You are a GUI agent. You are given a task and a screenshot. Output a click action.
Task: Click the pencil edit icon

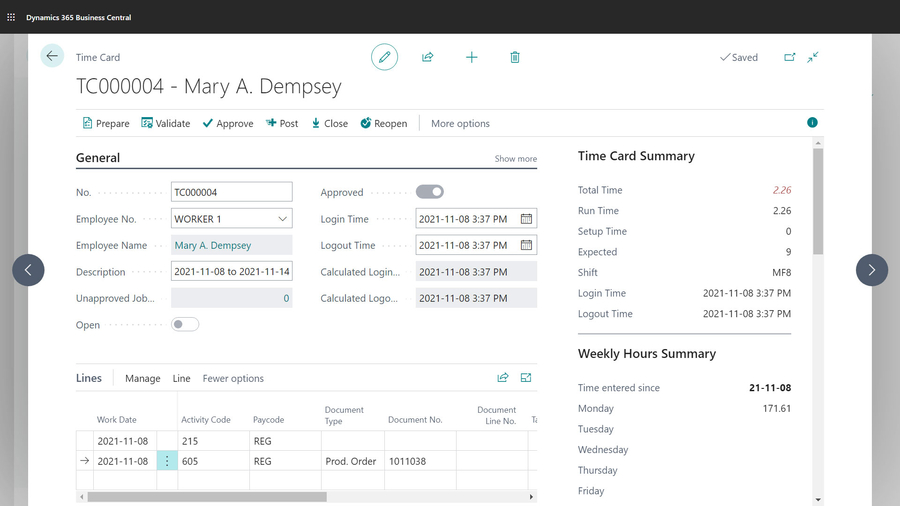384,57
